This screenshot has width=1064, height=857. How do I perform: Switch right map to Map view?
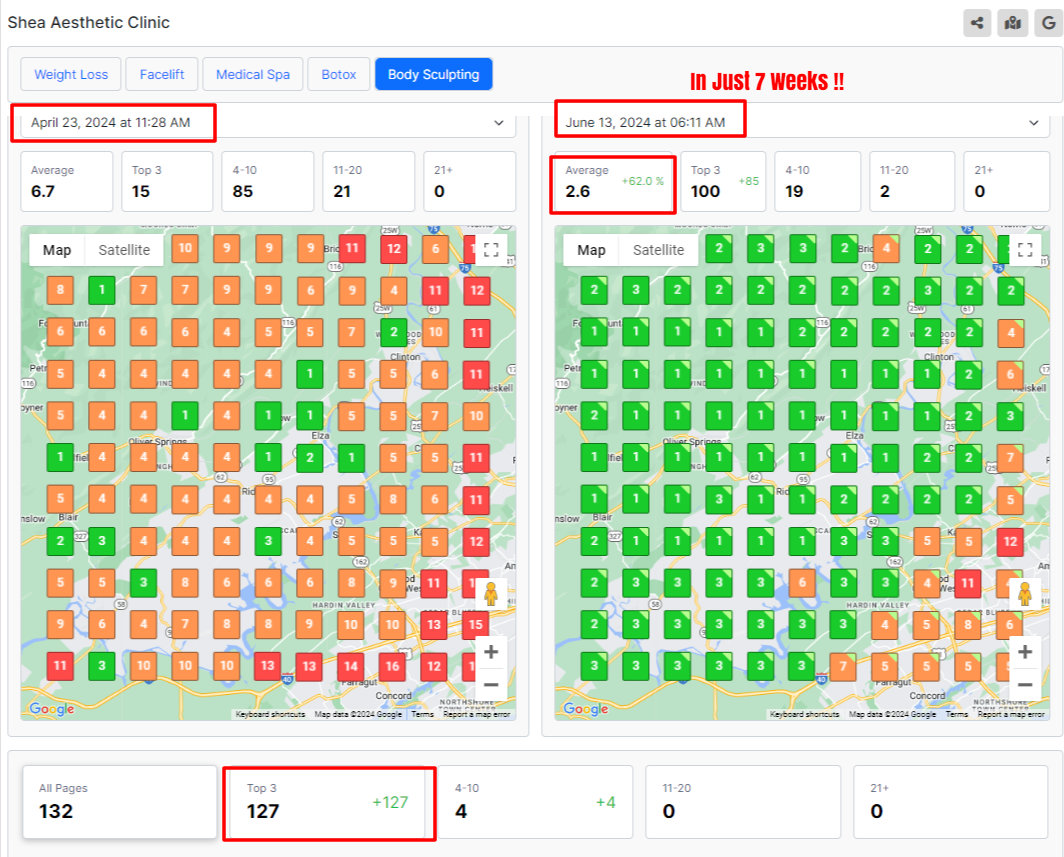[591, 250]
